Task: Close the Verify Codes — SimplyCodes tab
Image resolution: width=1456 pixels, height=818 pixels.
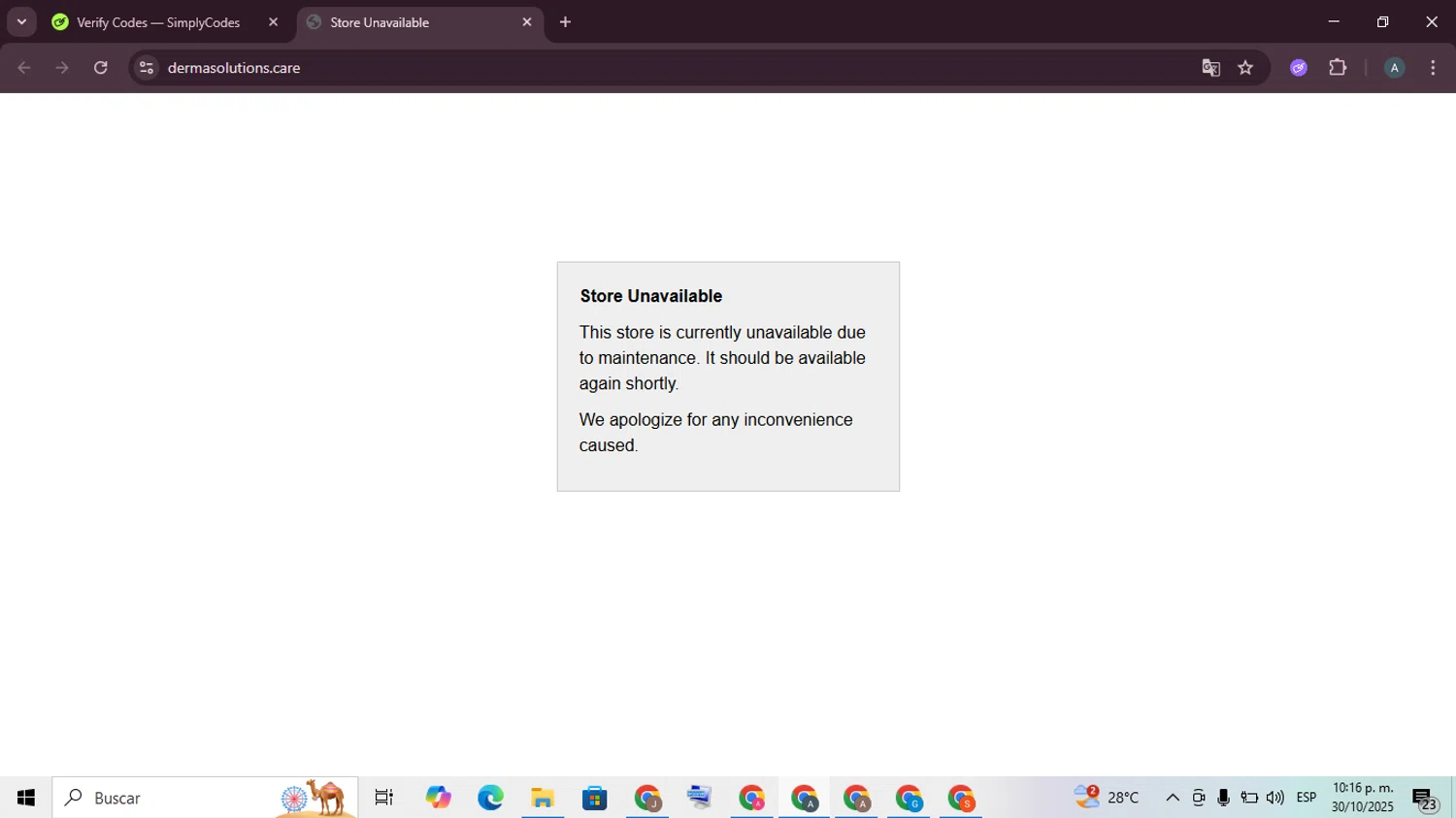Action: coord(273,22)
